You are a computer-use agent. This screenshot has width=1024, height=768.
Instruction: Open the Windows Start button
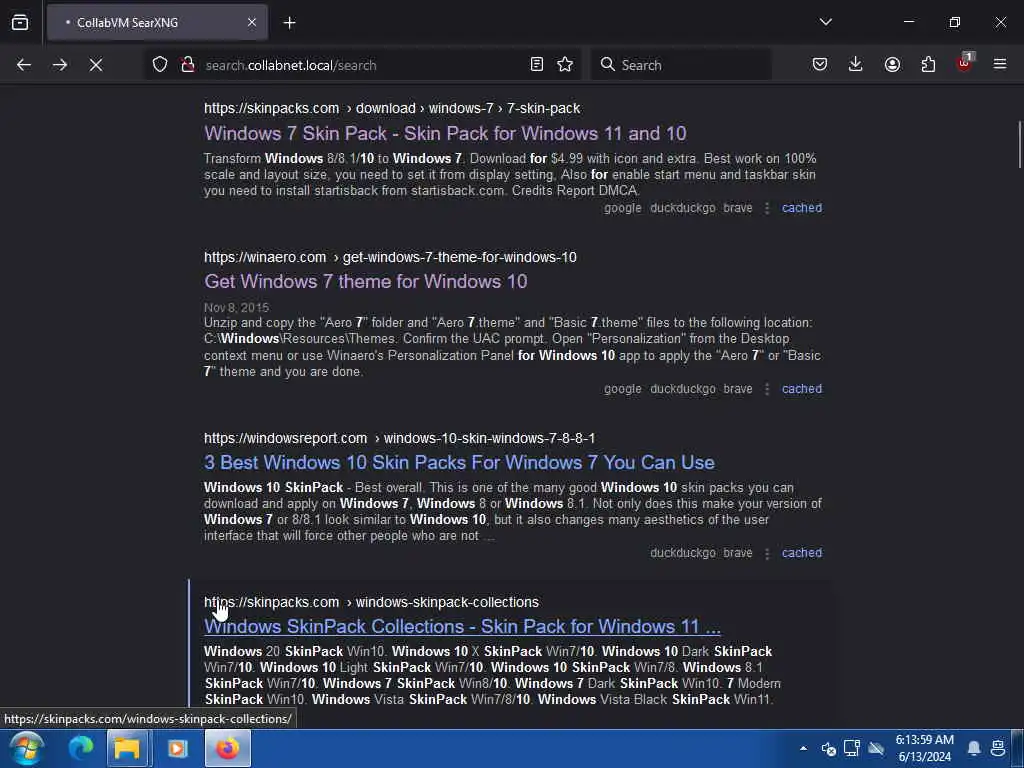click(26, 748)
